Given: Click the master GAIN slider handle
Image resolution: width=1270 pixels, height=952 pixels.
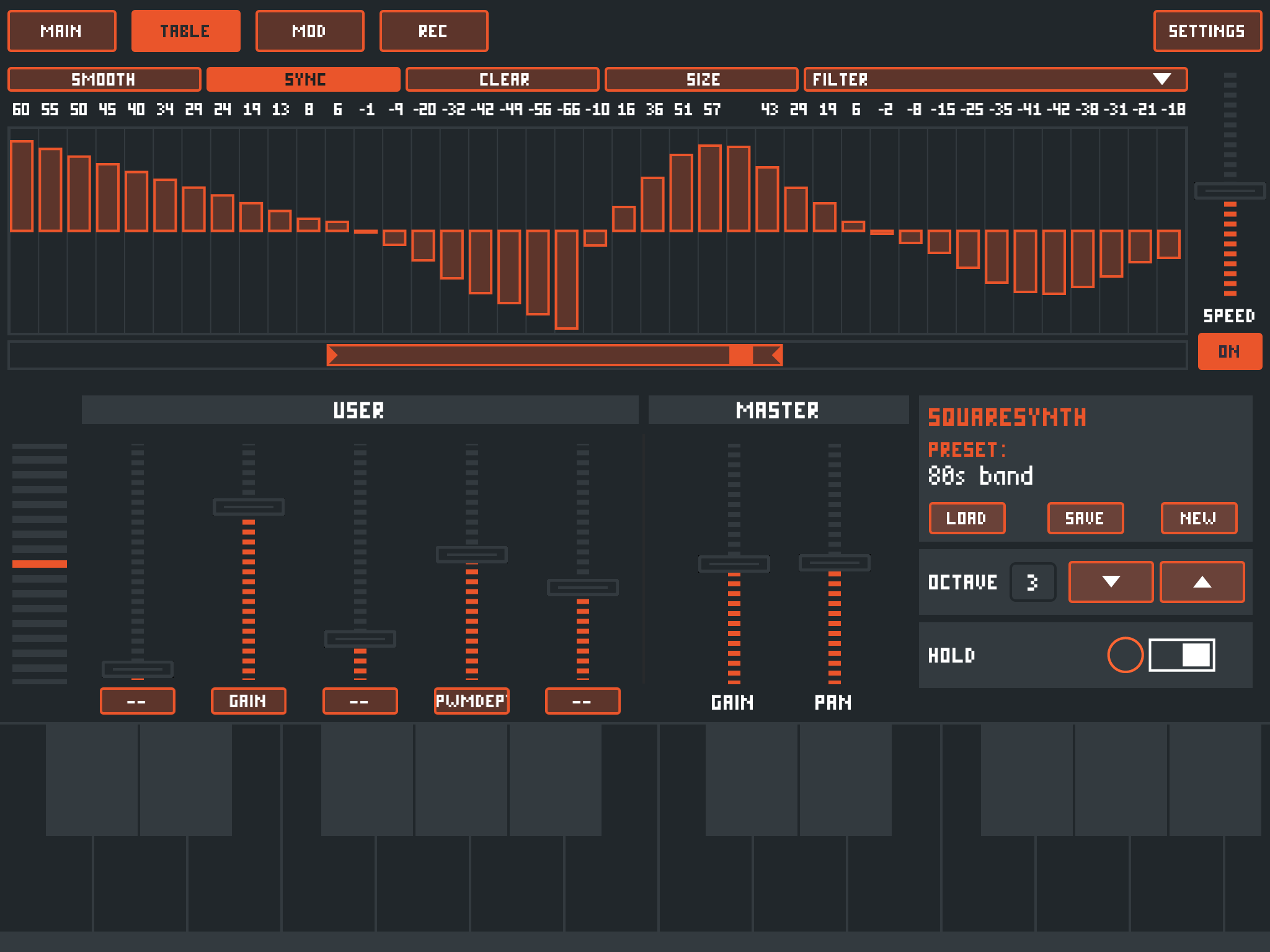Looking at the screenshot, I should 734,564.
